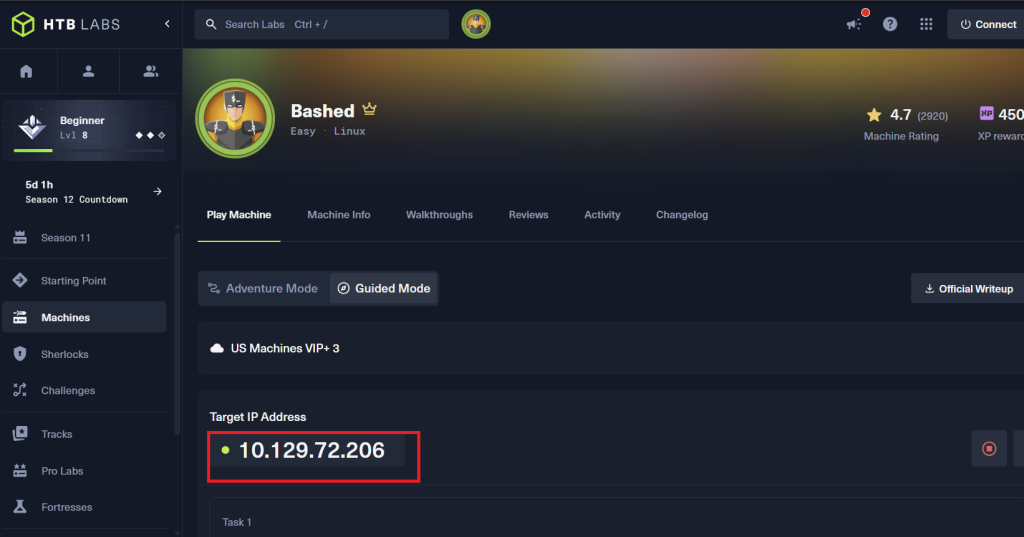
Task: Click the Season 12 Countdown arrow
Action: pos(157,191)
